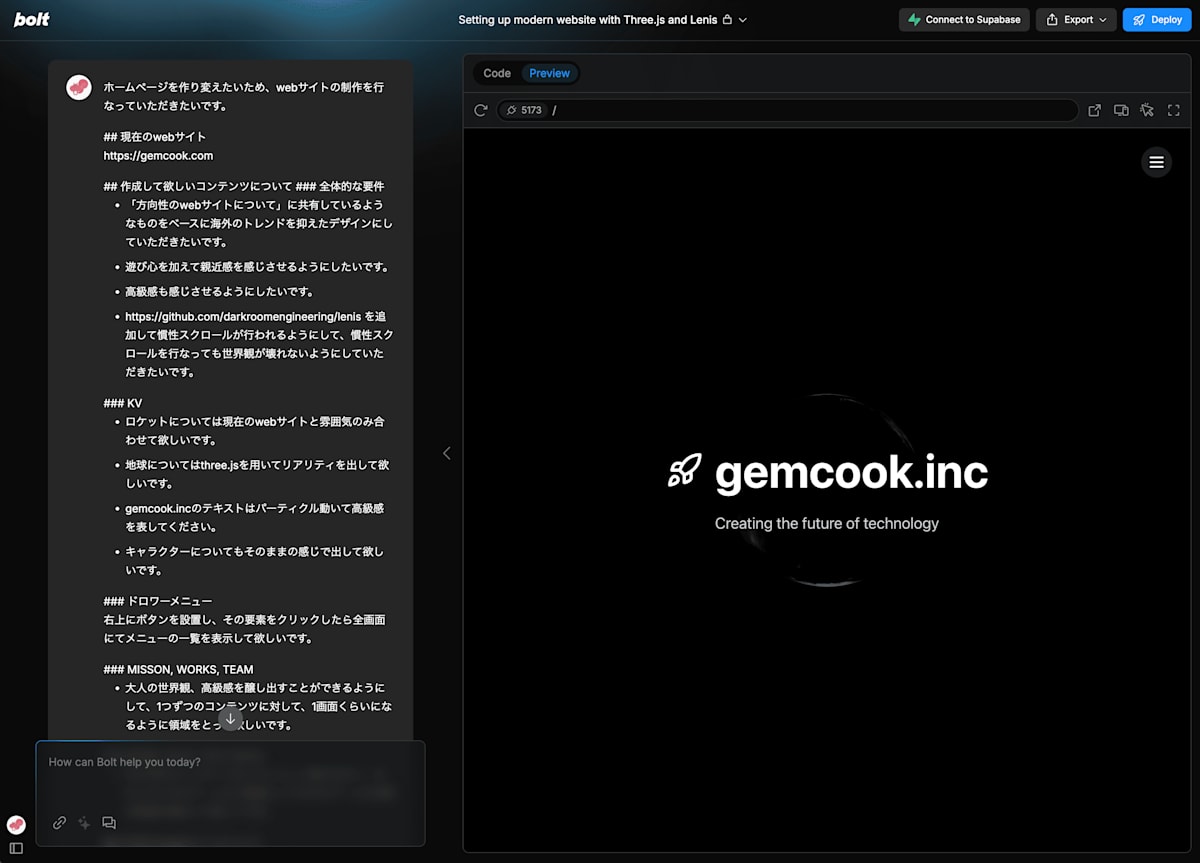Activate the element inspector icon

pos(1147,110)
